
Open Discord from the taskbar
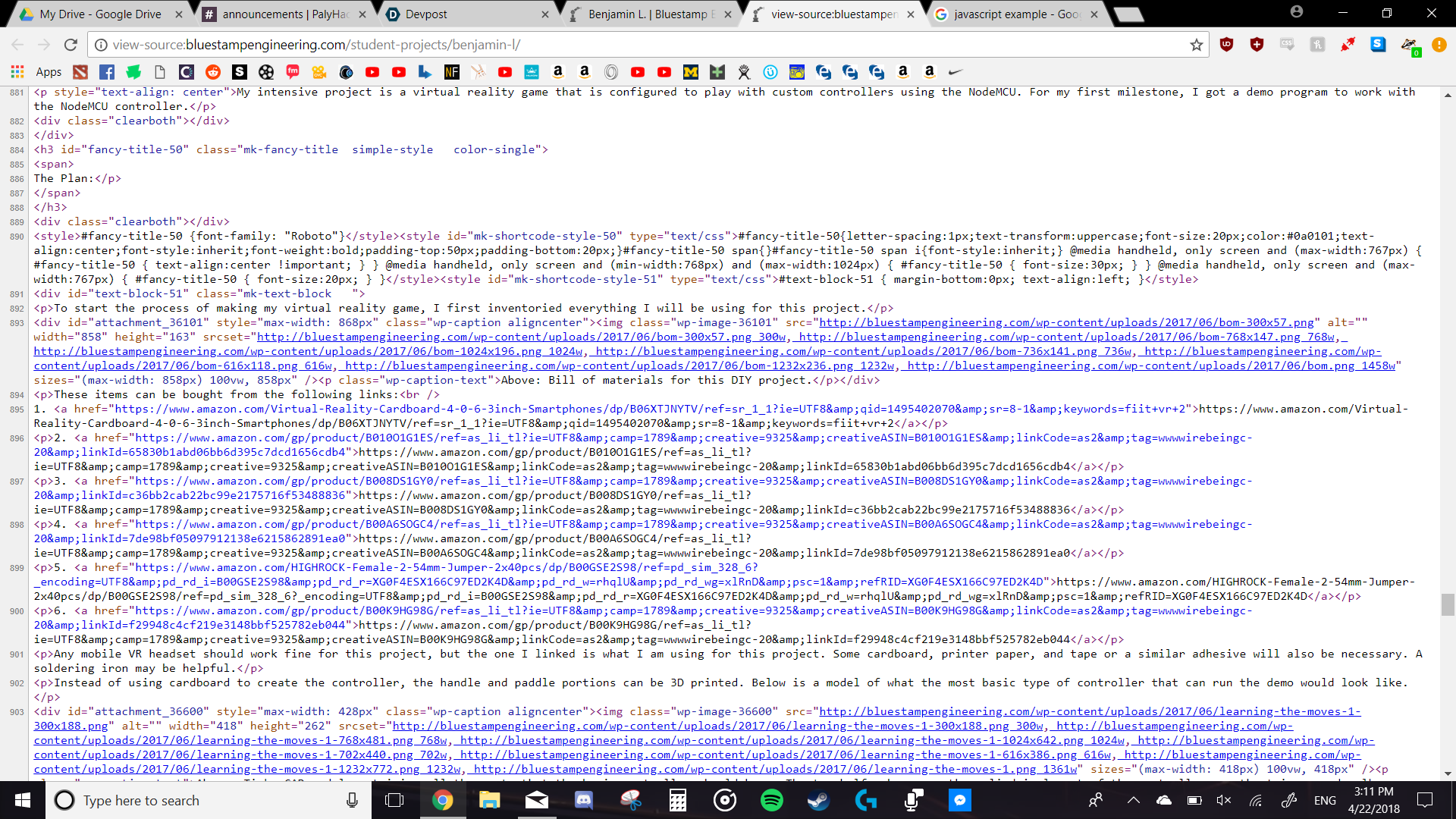[x=583, y=800]
